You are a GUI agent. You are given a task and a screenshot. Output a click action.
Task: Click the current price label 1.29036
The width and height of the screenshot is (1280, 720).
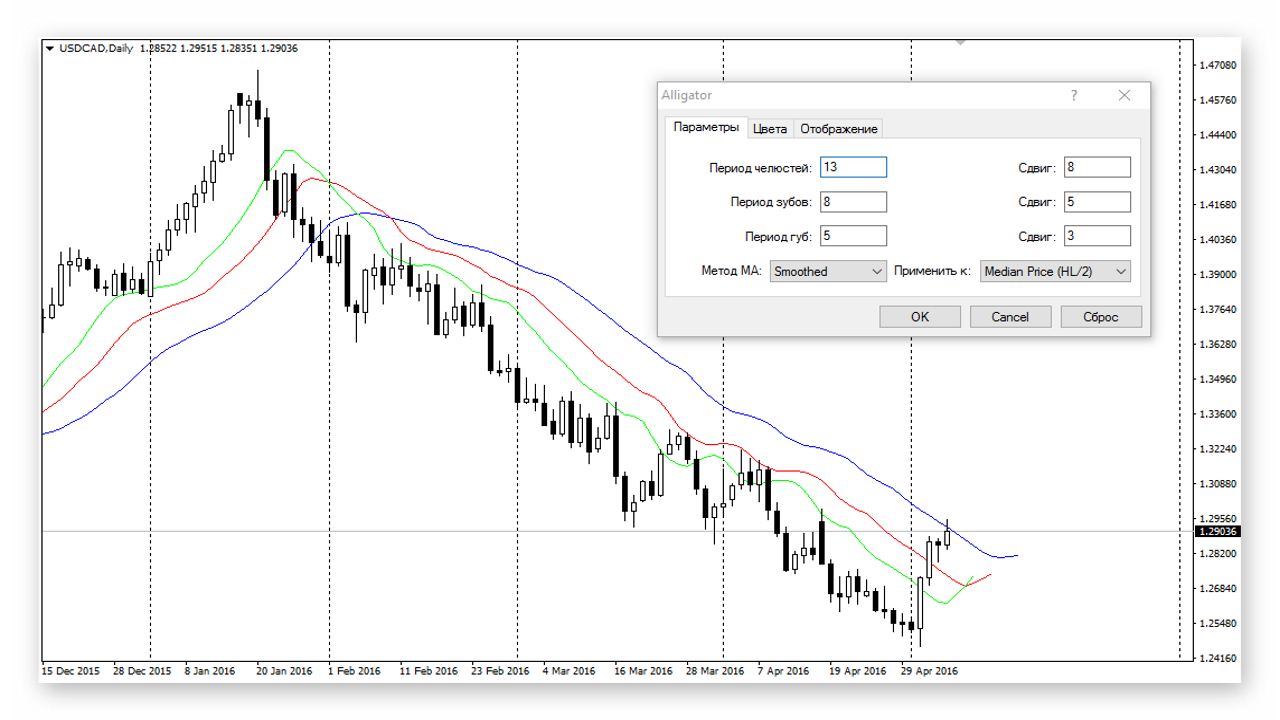[x=1218, y=531]
